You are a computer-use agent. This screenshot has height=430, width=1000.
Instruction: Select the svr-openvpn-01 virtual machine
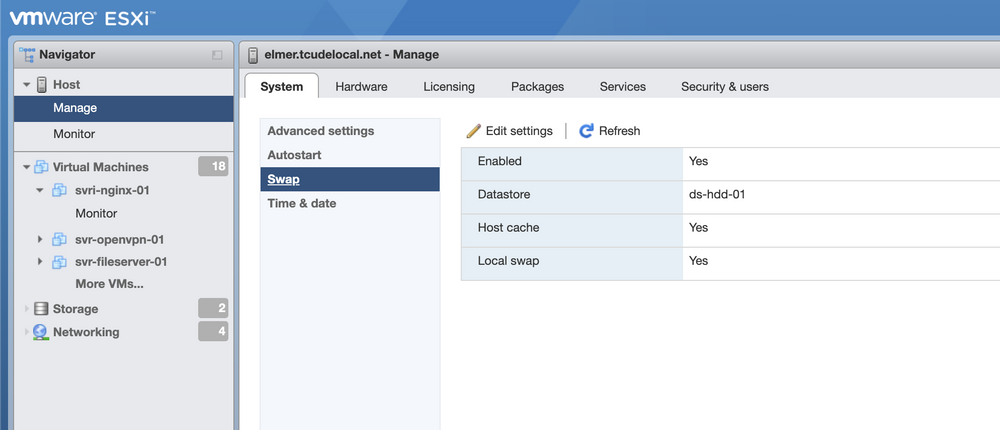tap(120, 240)
